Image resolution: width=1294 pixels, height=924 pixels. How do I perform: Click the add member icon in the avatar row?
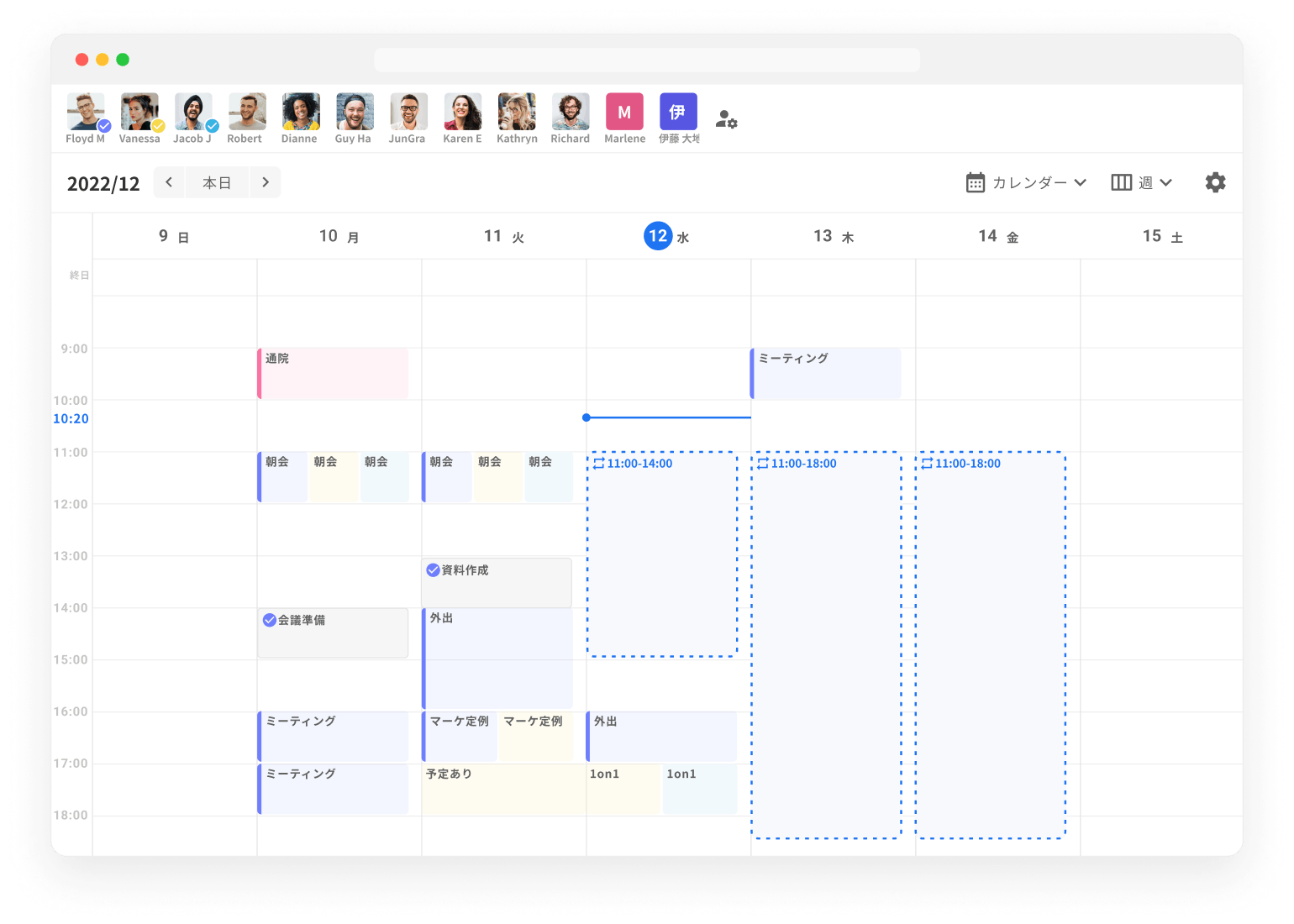point(727,120)
